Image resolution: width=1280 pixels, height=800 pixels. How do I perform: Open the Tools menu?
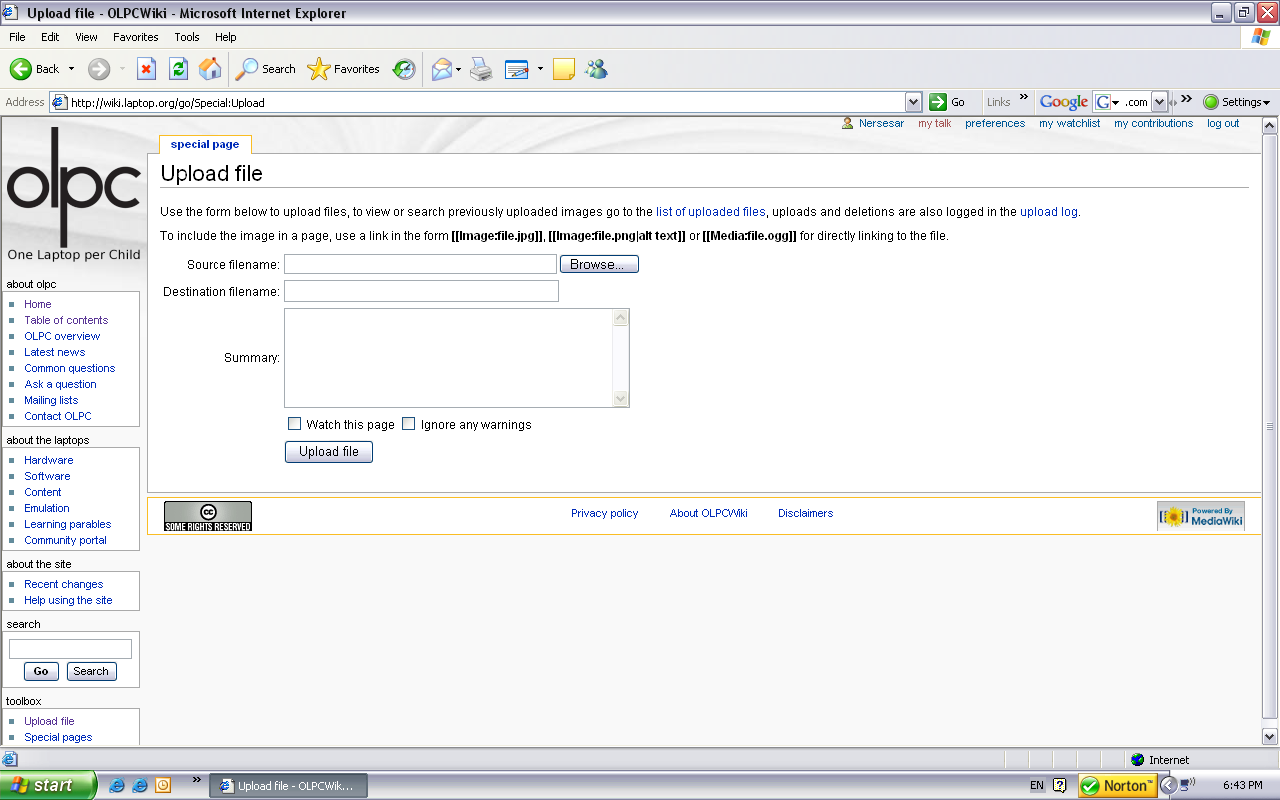[187, 37]
